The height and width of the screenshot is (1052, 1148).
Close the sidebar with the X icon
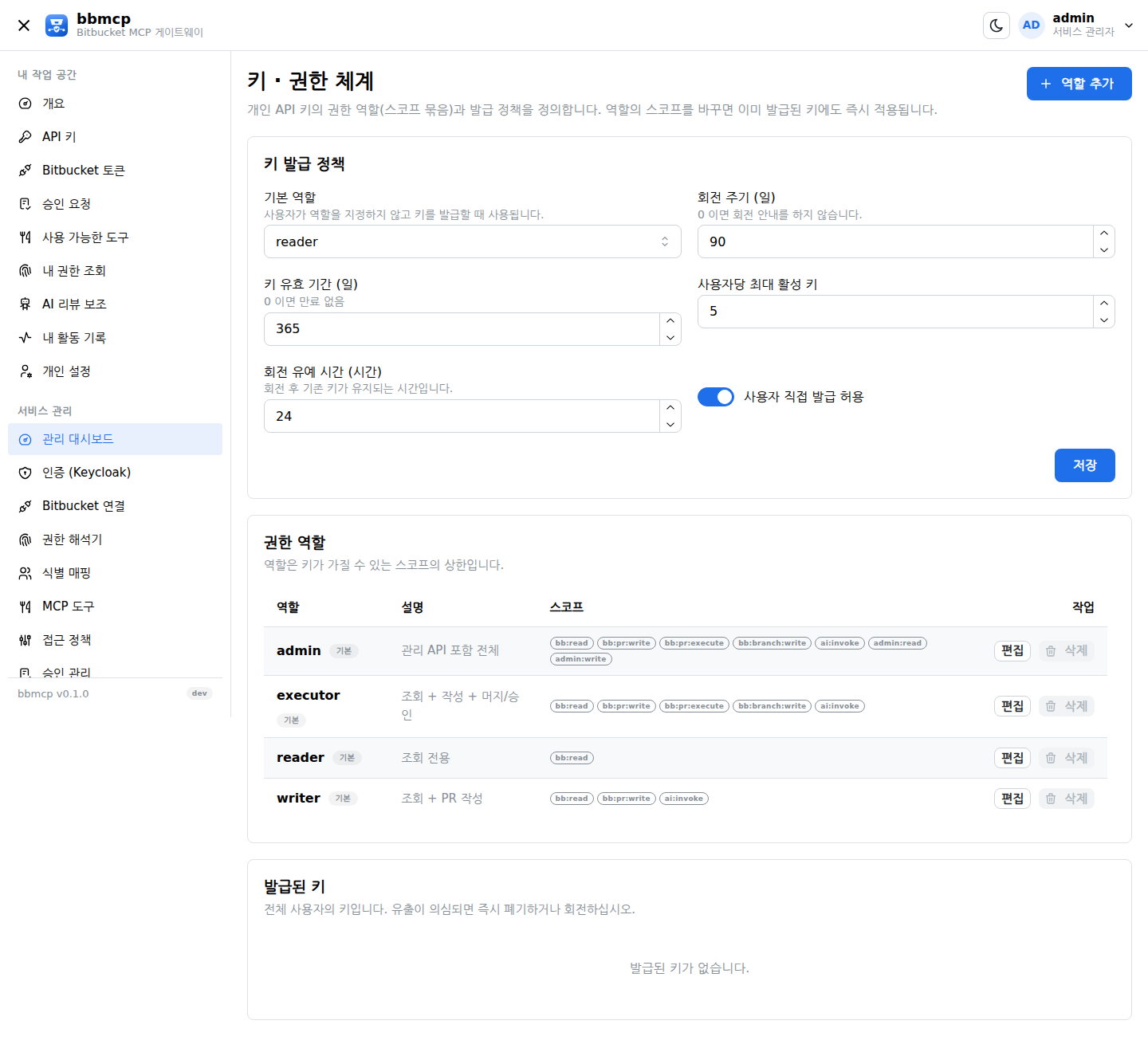24,26
